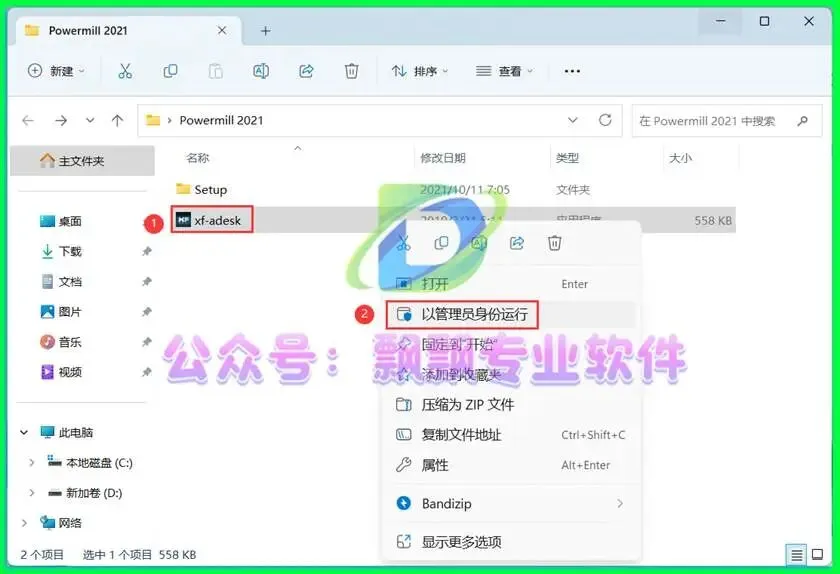Open the 排序 (Sort) dropdown
Screen dimensions: 840x574
420,71
